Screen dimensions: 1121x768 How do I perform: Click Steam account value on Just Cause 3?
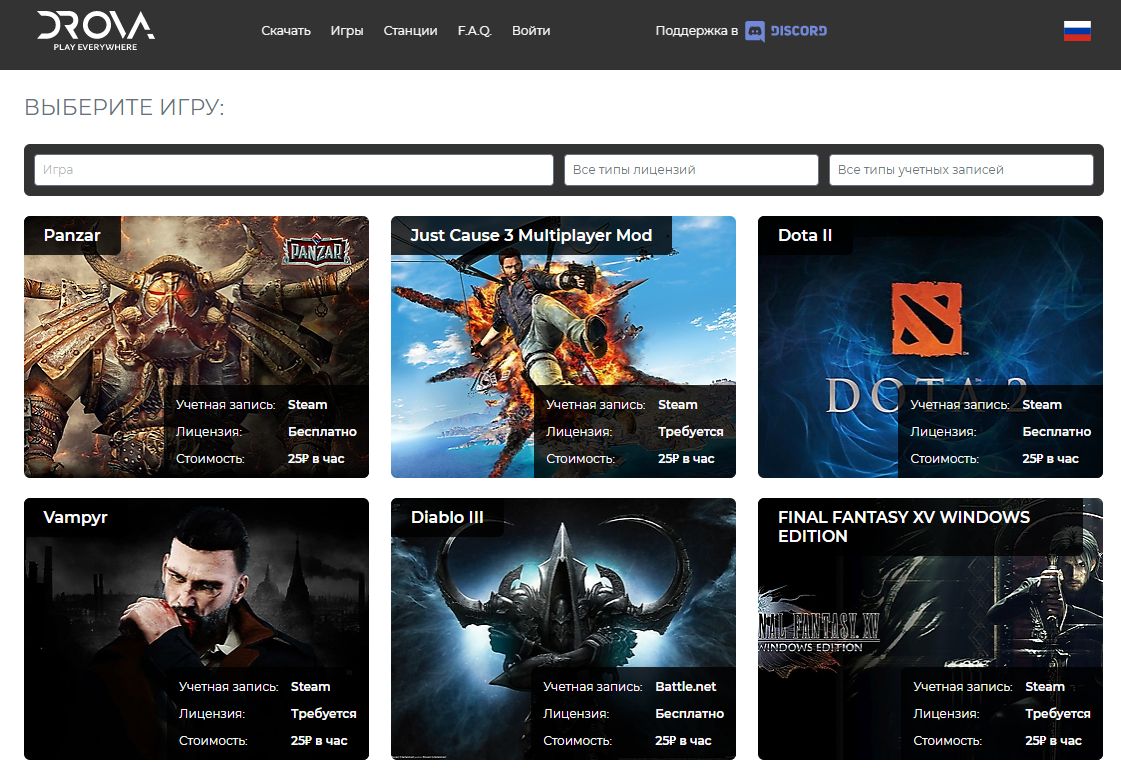(678, 405)
